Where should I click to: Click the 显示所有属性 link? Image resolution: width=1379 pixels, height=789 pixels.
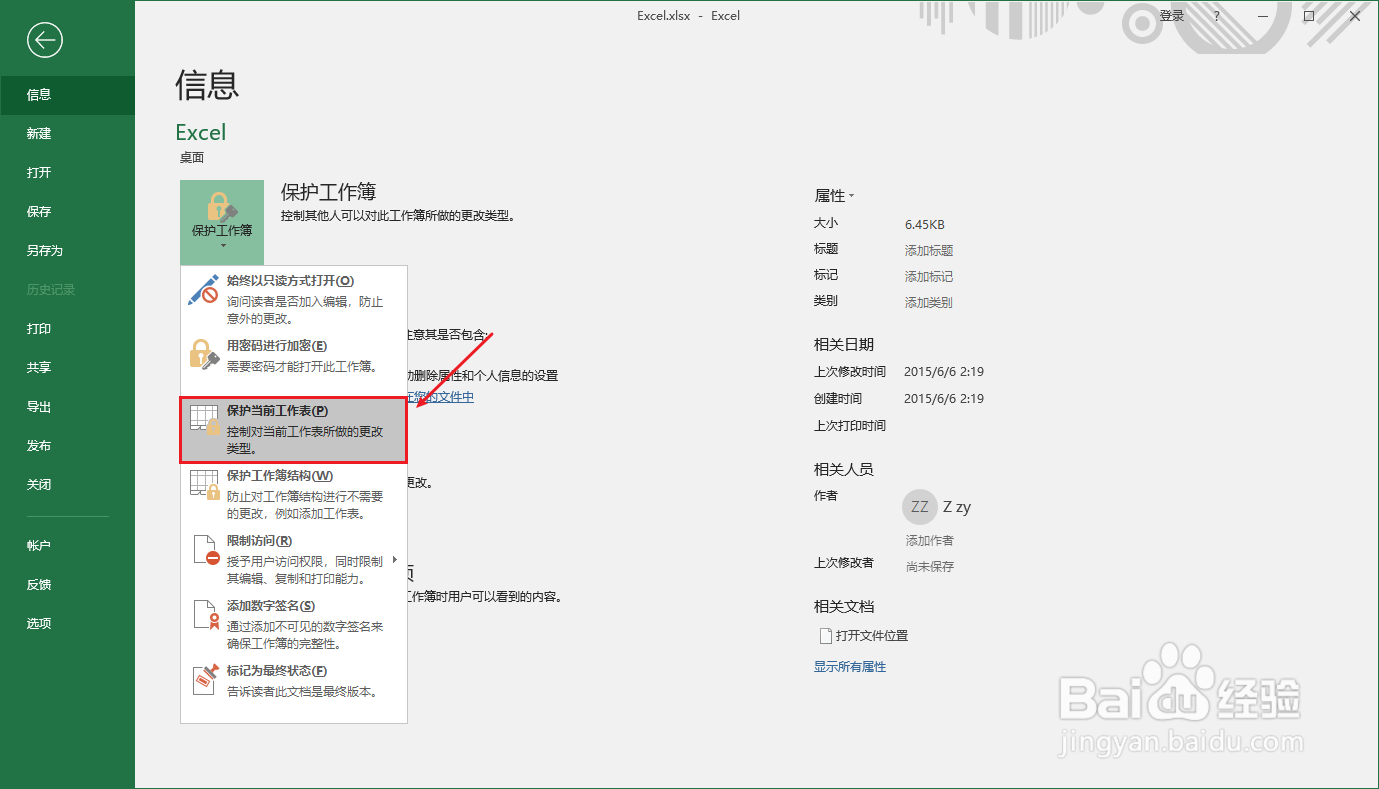pos(850,667)
